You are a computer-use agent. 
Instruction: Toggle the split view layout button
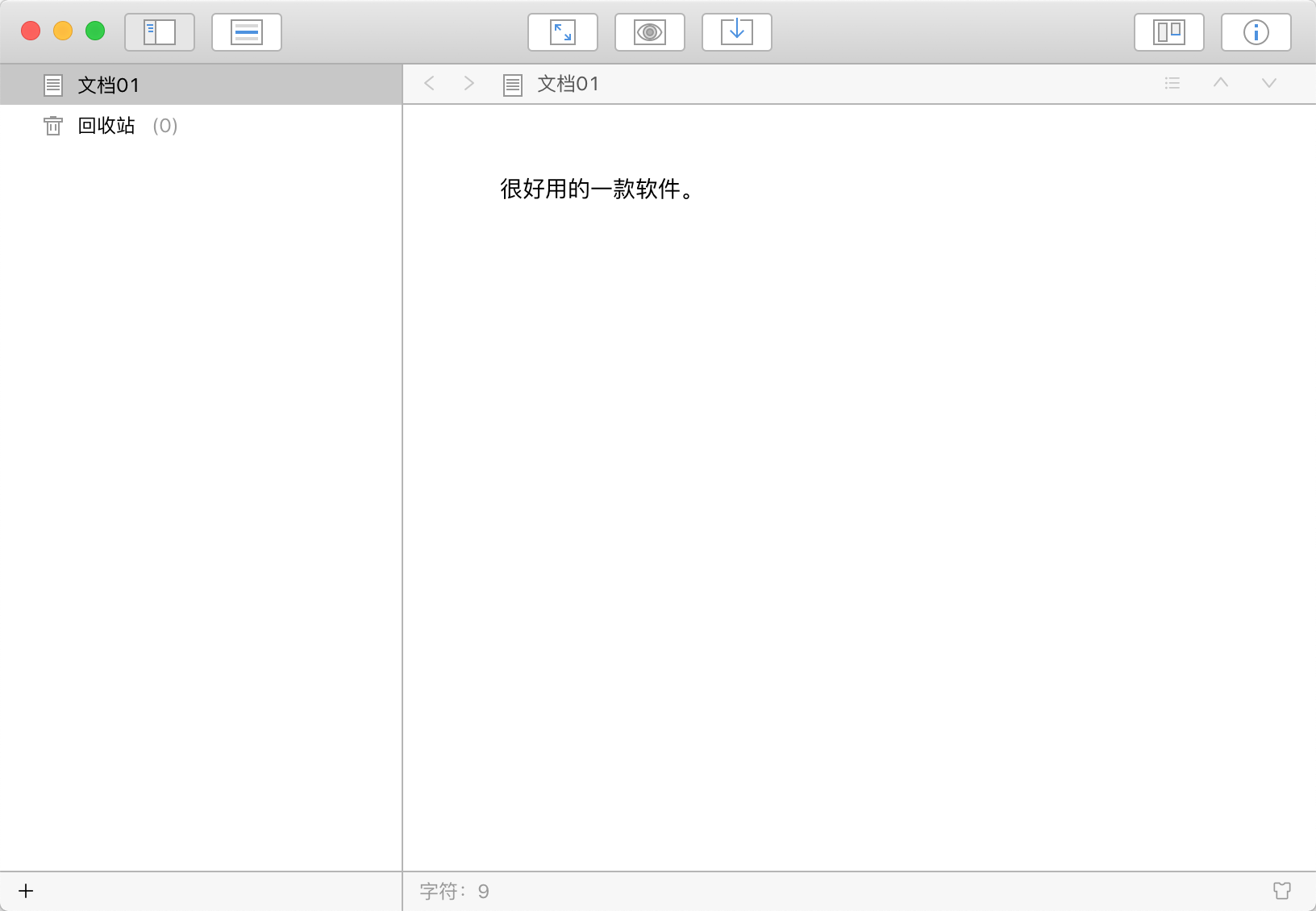(1169, 32)
